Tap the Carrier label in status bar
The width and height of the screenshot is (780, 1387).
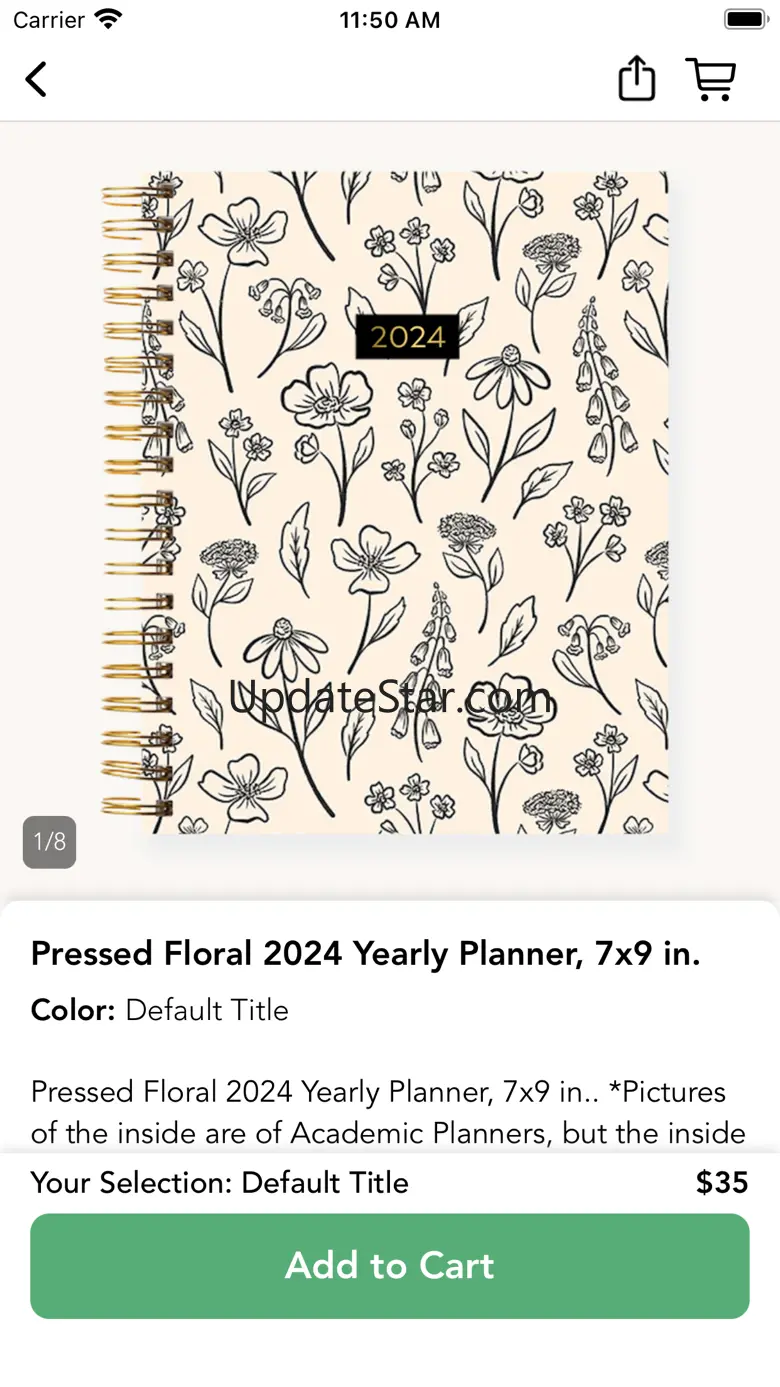click(49, 20)
